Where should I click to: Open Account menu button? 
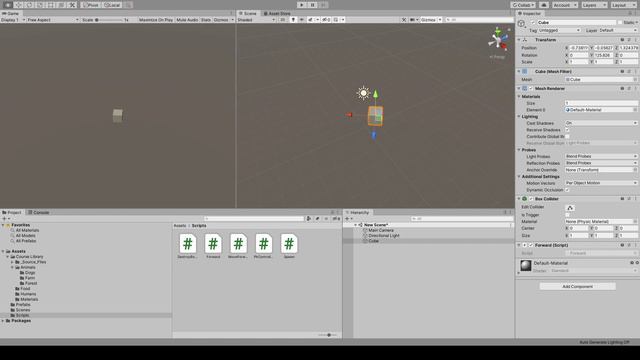(564, 5)
